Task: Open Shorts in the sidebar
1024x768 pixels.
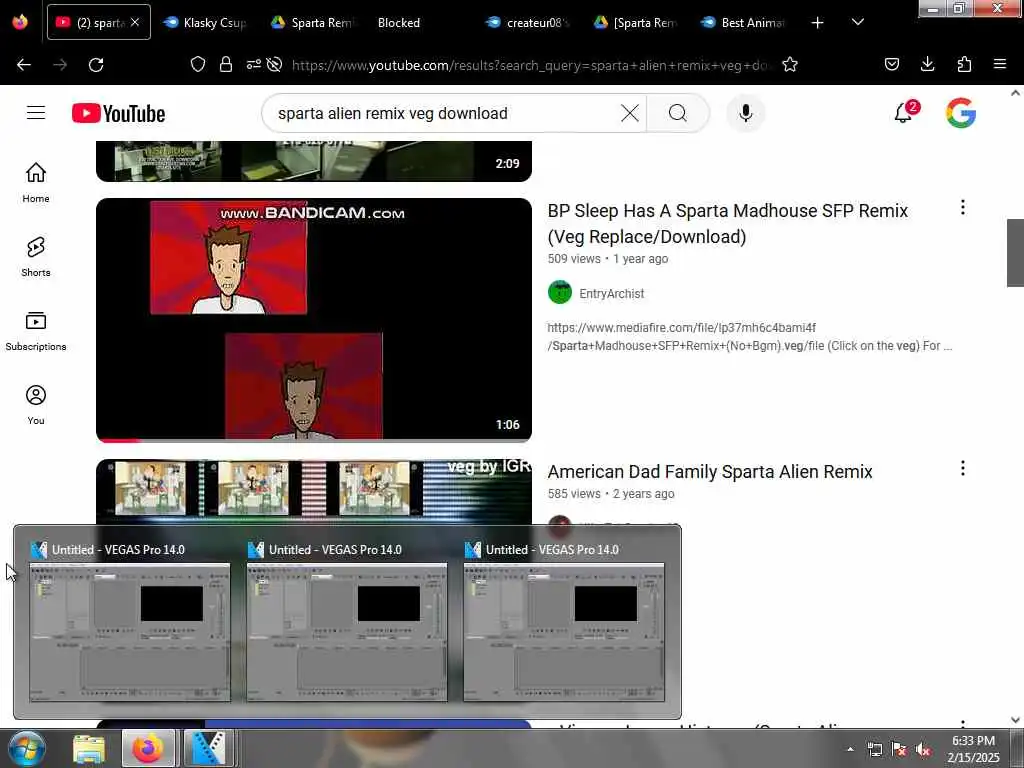Action: [36, 257]
